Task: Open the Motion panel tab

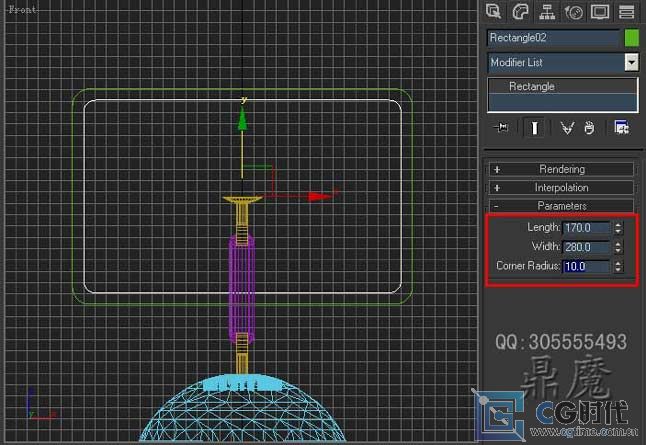Action: 573,12
